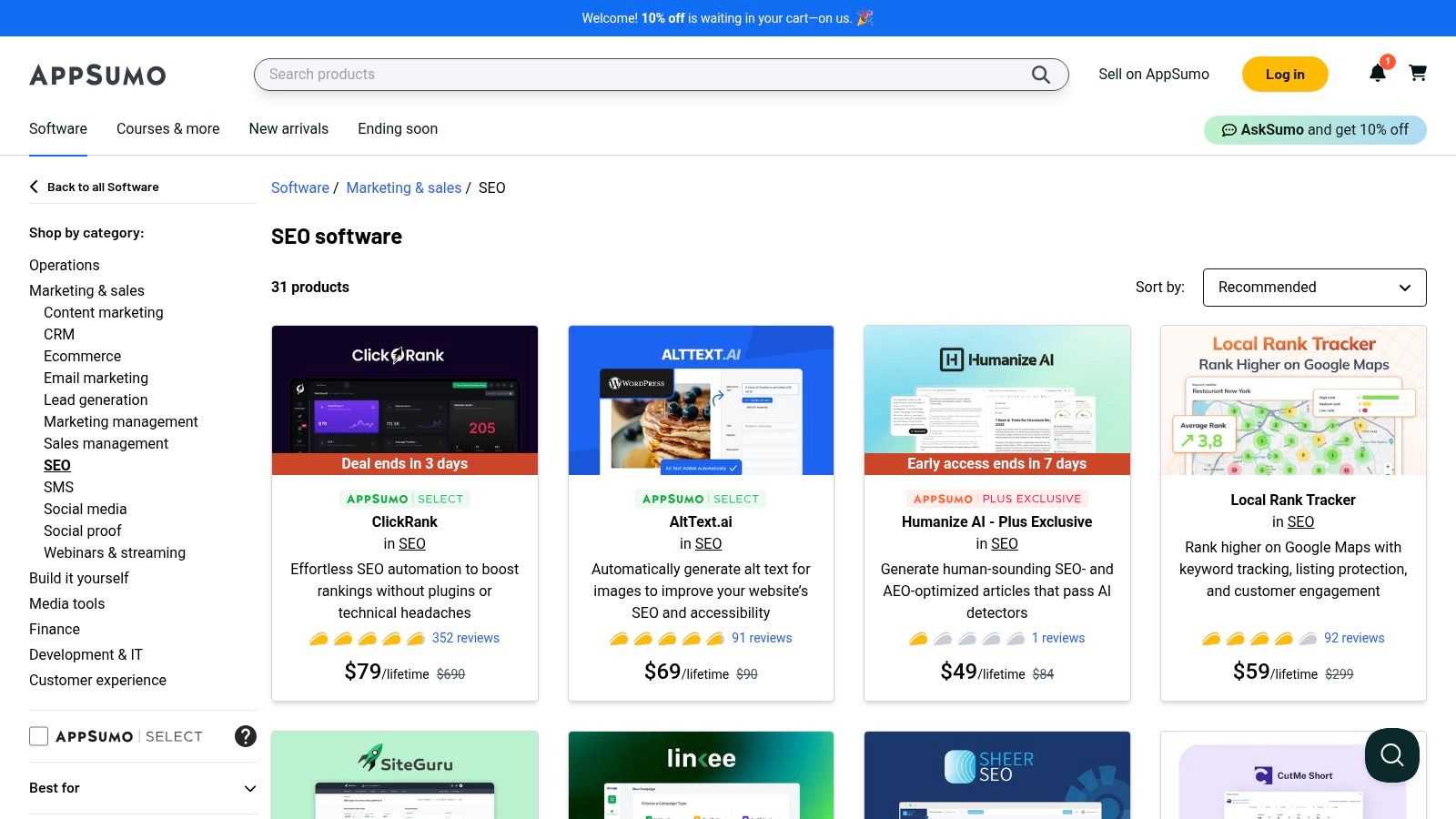Open the Sheer SEO product thumbnail
The height and width of the screenshot is (819, 1456).
pos(997,775)
